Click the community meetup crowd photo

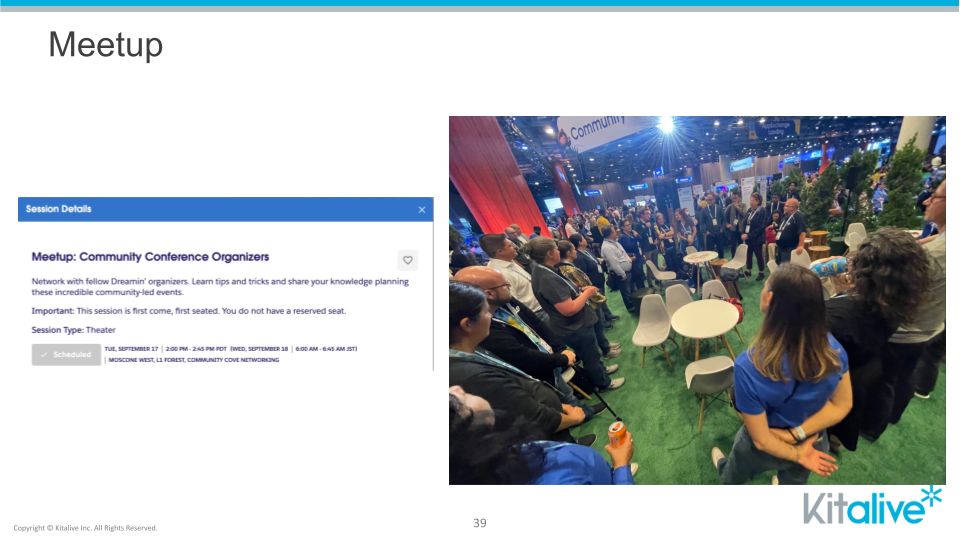[697, 301]
